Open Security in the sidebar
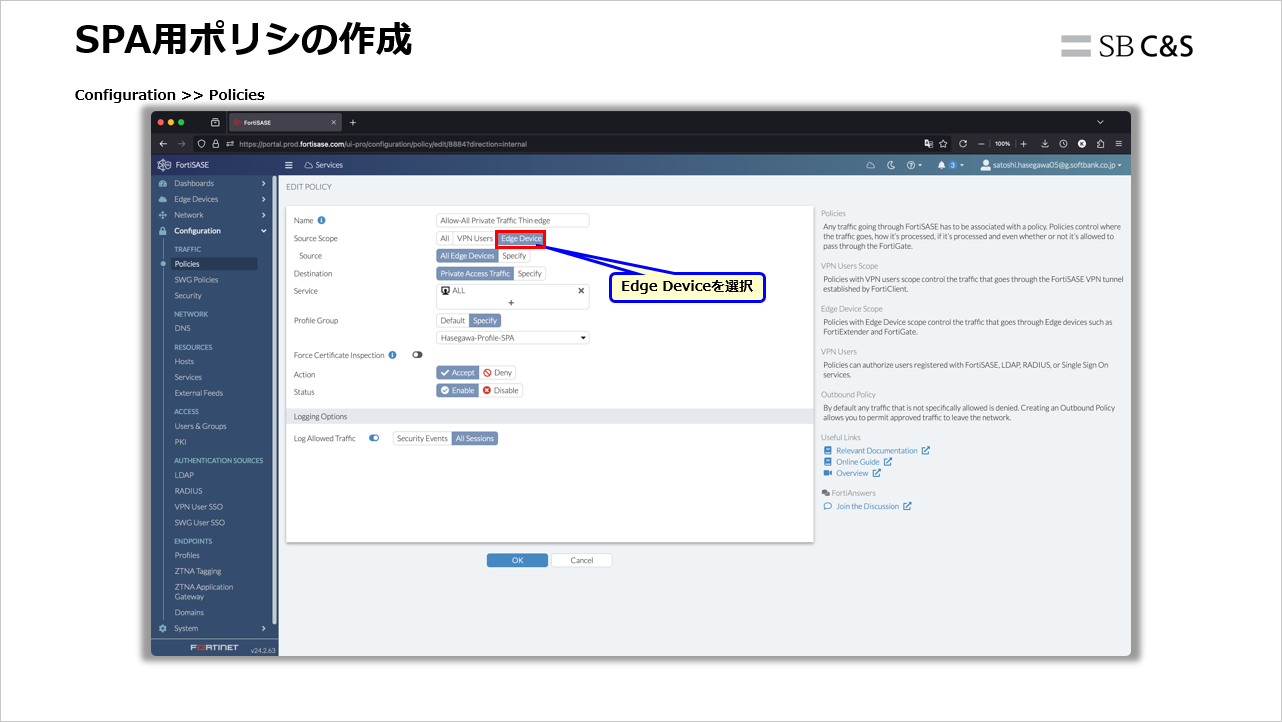 [188, 296]
